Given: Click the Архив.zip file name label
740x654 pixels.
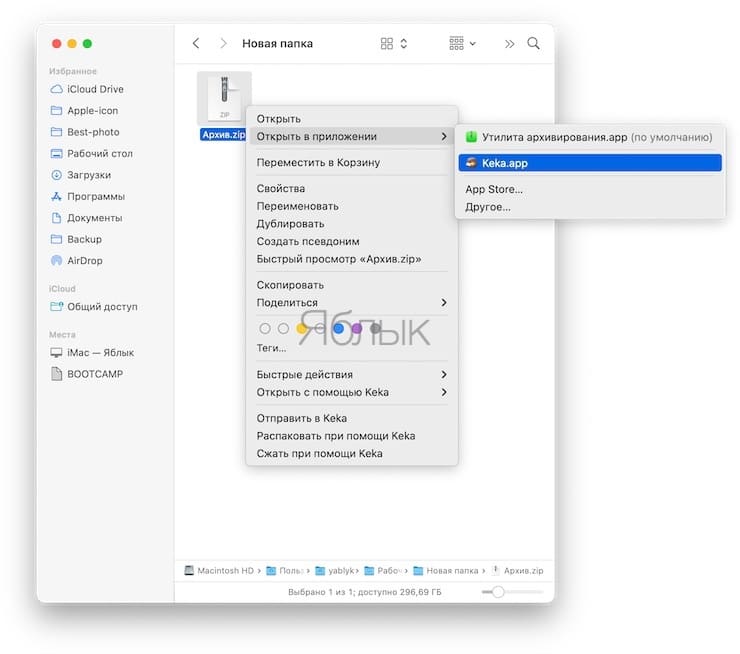Looking at the screenshot, I should (224, 134).
